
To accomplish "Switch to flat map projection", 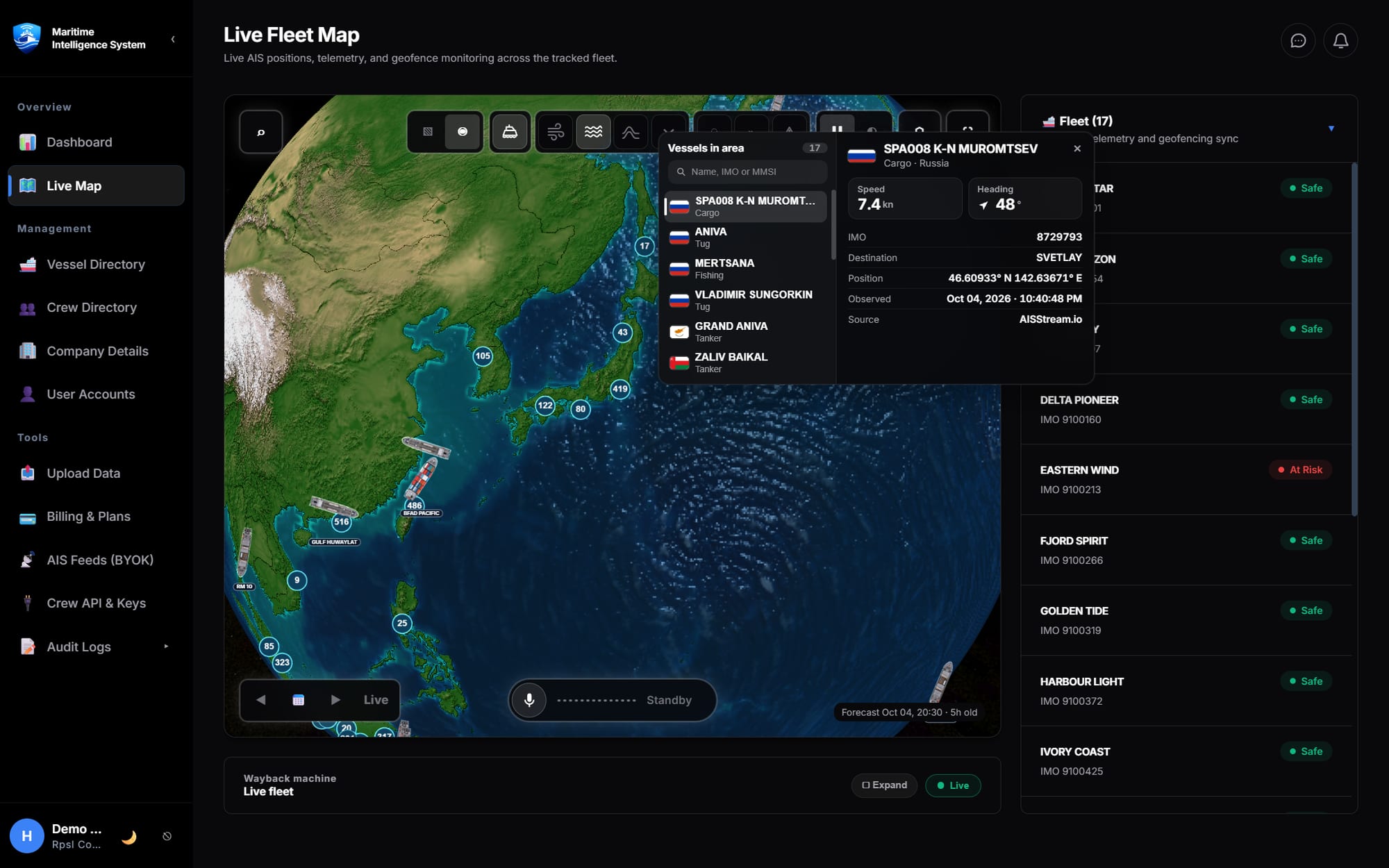I will [428, 131].
